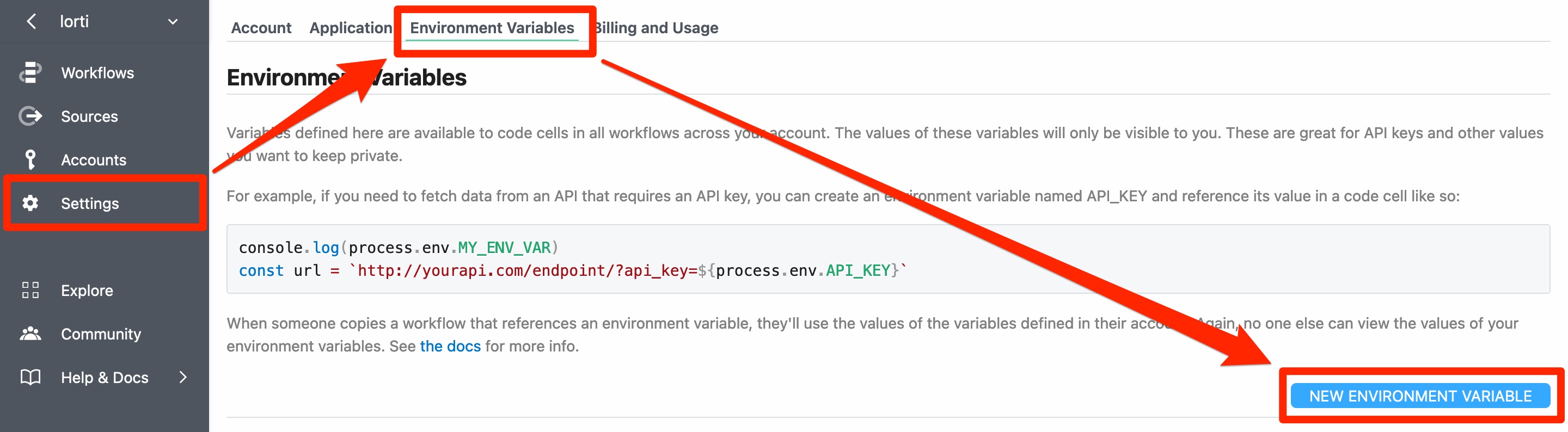The image size is (1568, 432).
Task: Open the lorti account dropdown arrow
Action: pyautogui.click(x=173, y=22)
